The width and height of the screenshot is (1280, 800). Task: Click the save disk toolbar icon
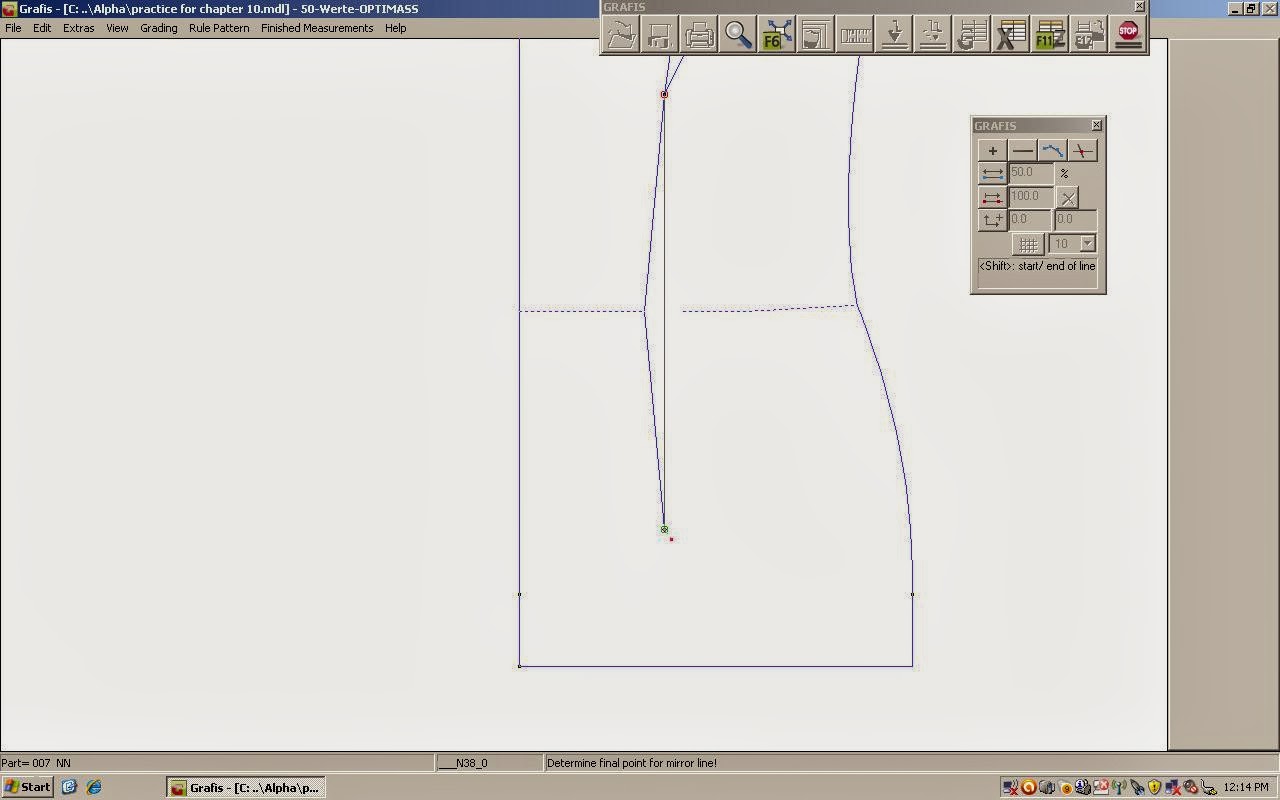click(660, 35)
